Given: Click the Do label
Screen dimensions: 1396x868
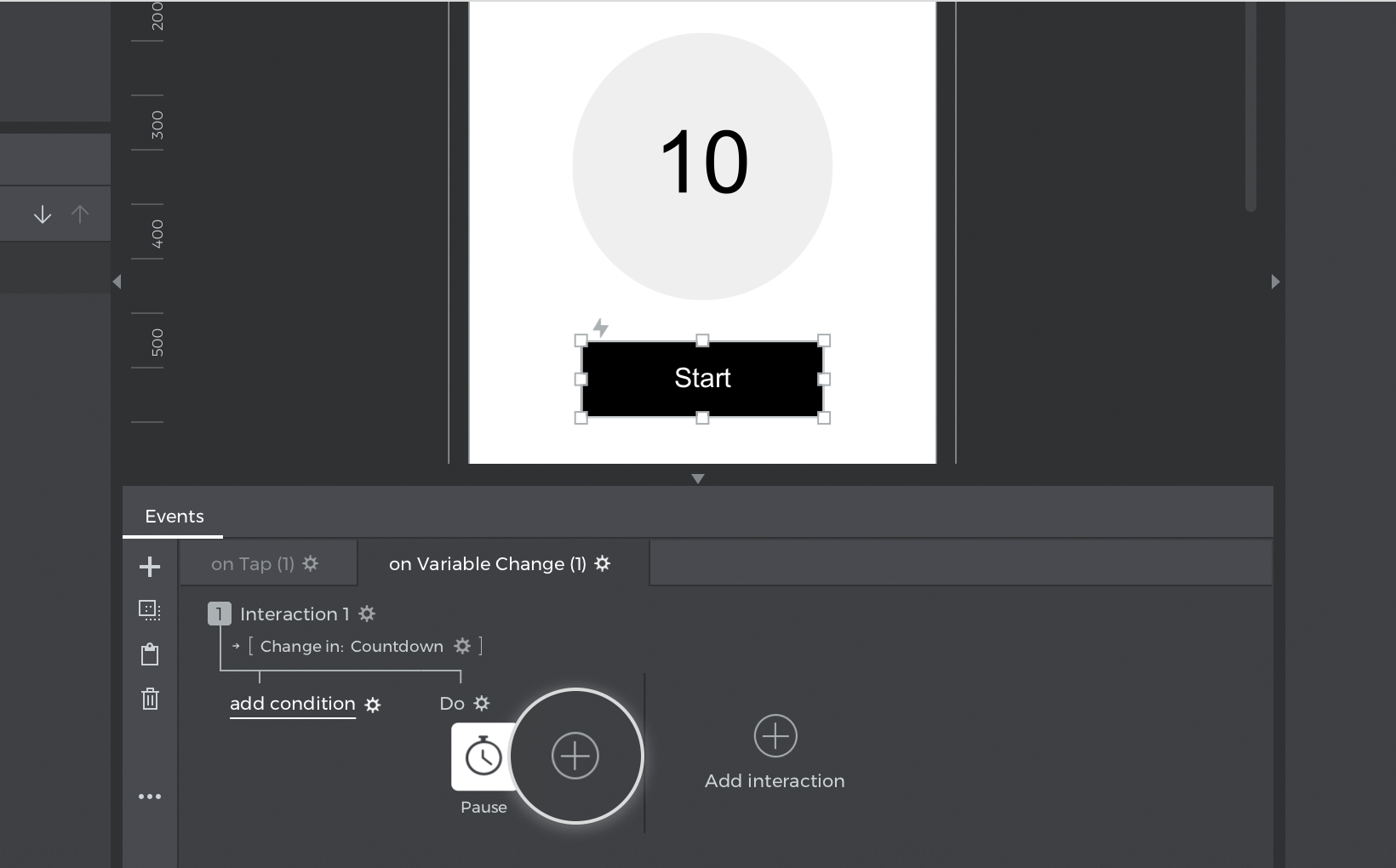Looking at the screenshot, I should (452, 704).
